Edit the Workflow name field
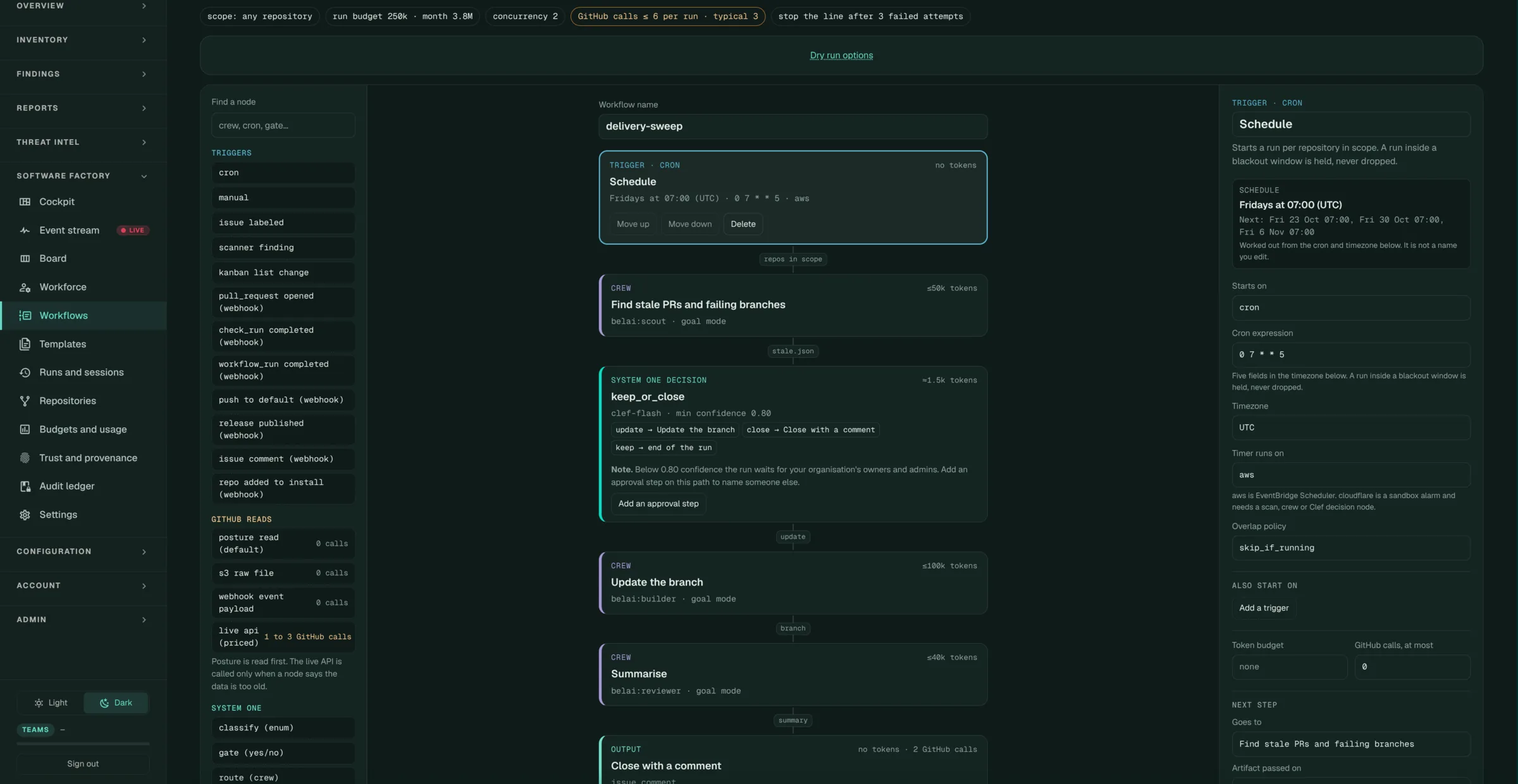Screen dimensions: 1518x784 (793, 126)
